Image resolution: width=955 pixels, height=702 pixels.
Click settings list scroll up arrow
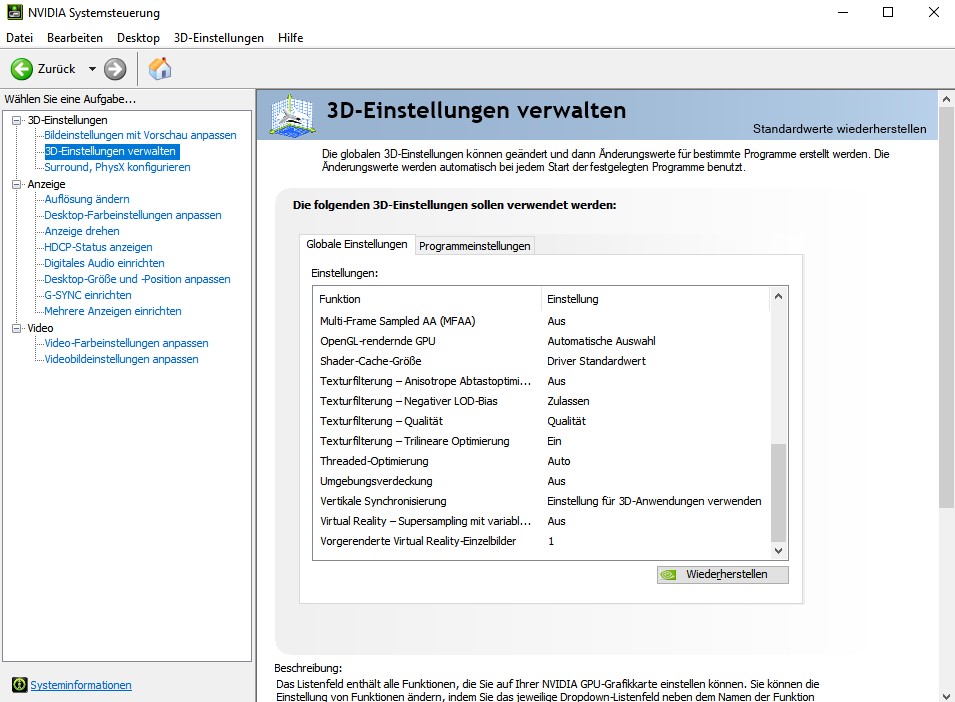[778, 297]
